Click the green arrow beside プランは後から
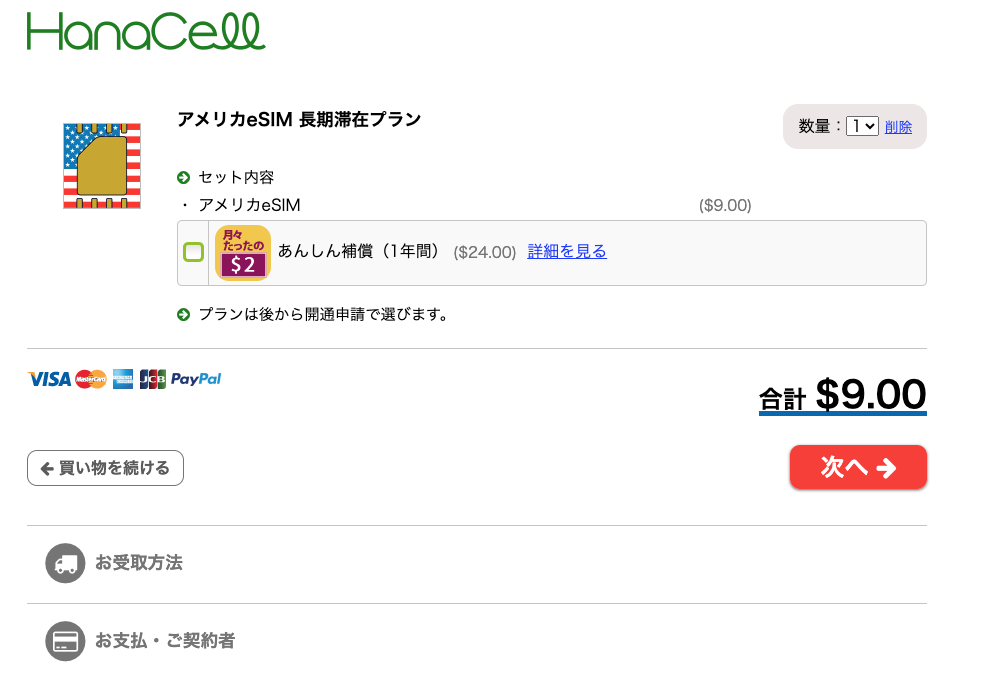This screenshot has height=690, width=987. click(x=183, y=314)
